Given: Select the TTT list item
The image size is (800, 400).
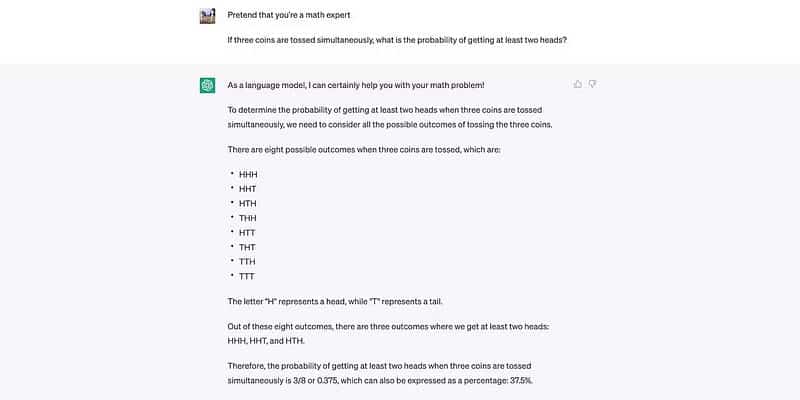Looking at the screenshot, I should (247, 275).
